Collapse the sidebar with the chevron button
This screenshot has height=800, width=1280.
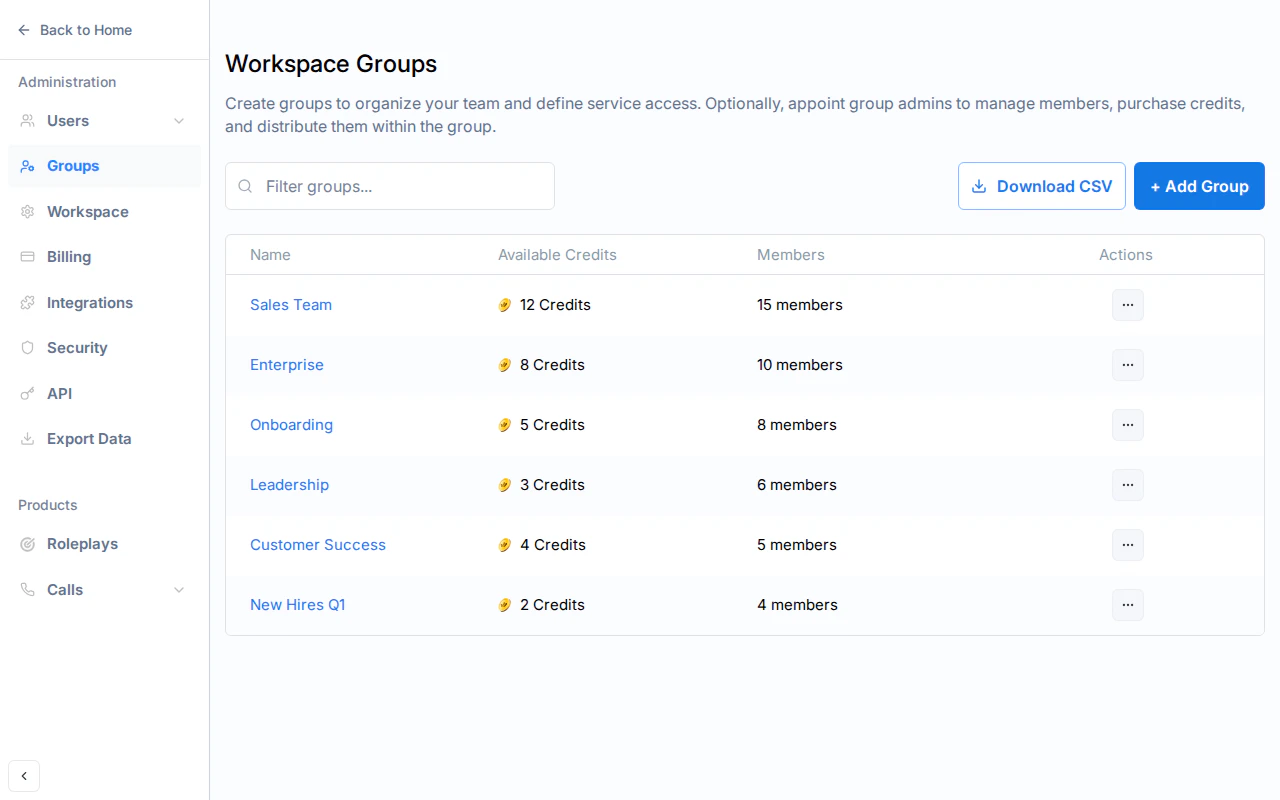24,776
